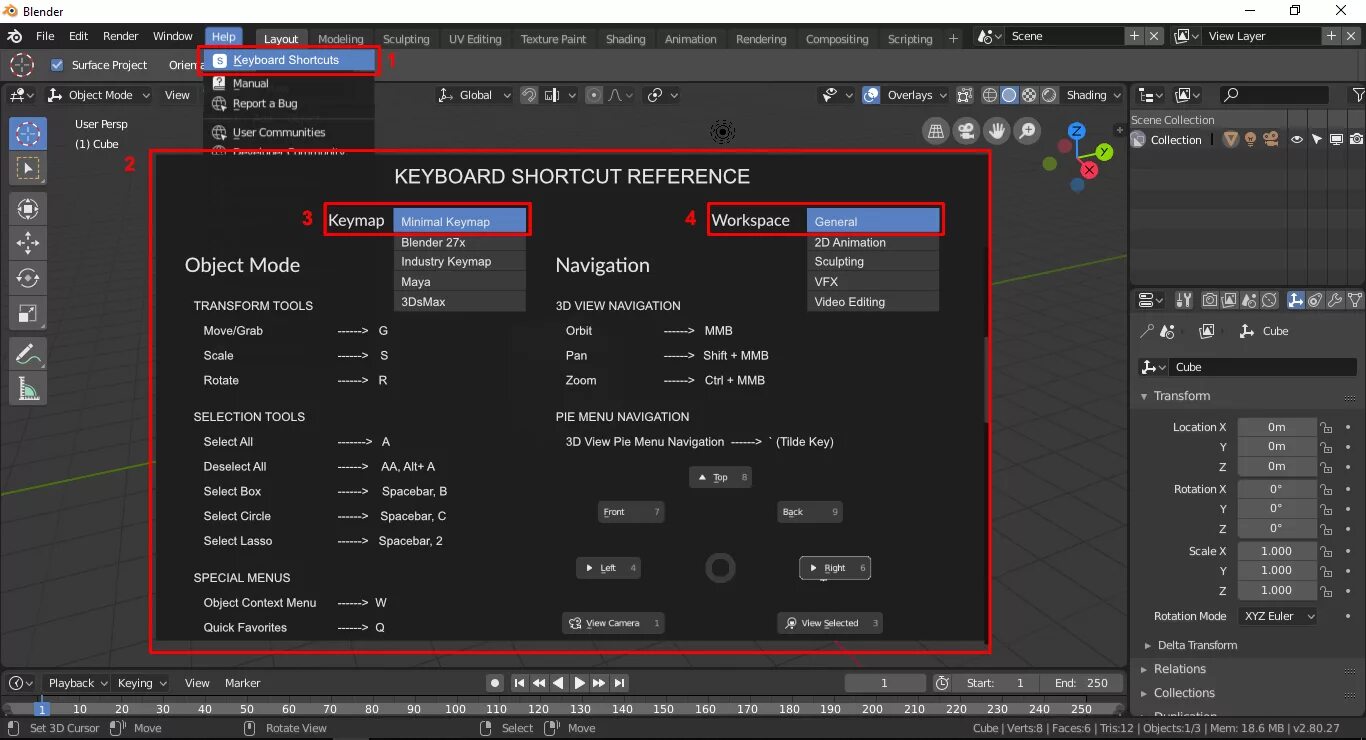
Task: Jump to timeline start frame
Action: pyautogui.click(x=519, y=683)
